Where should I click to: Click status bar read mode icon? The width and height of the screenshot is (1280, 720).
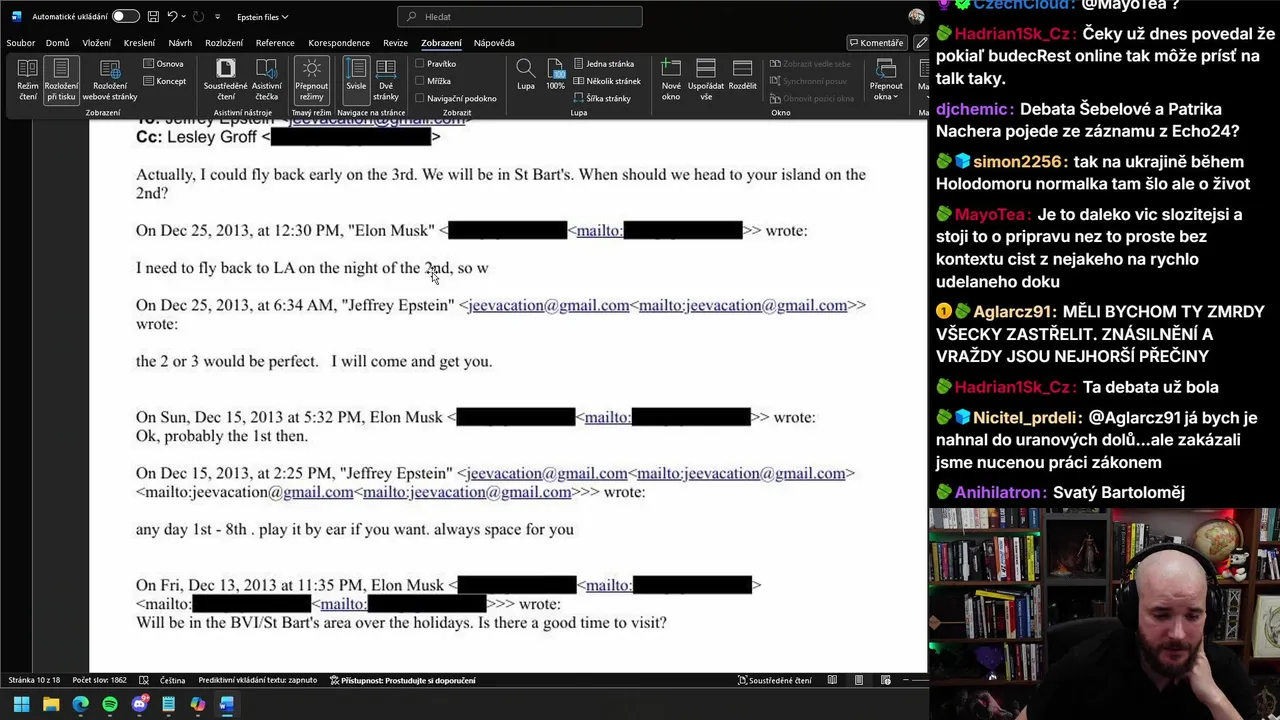click(x=832, y=680)
